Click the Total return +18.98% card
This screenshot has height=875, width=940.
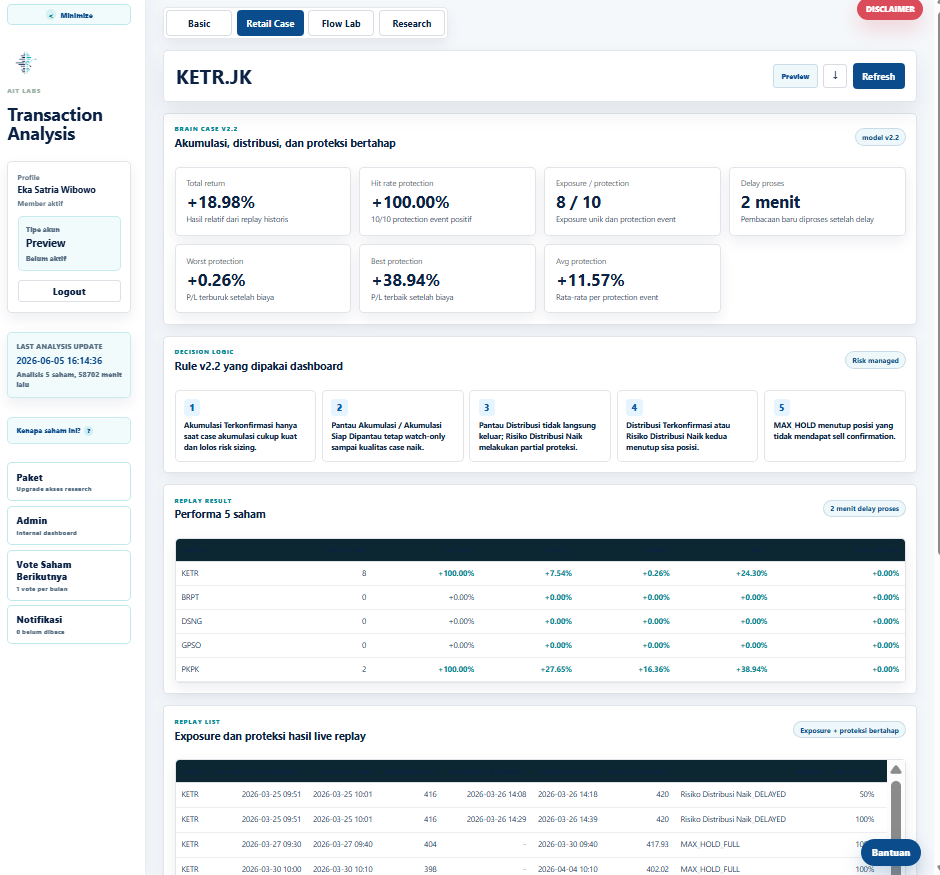263,201
